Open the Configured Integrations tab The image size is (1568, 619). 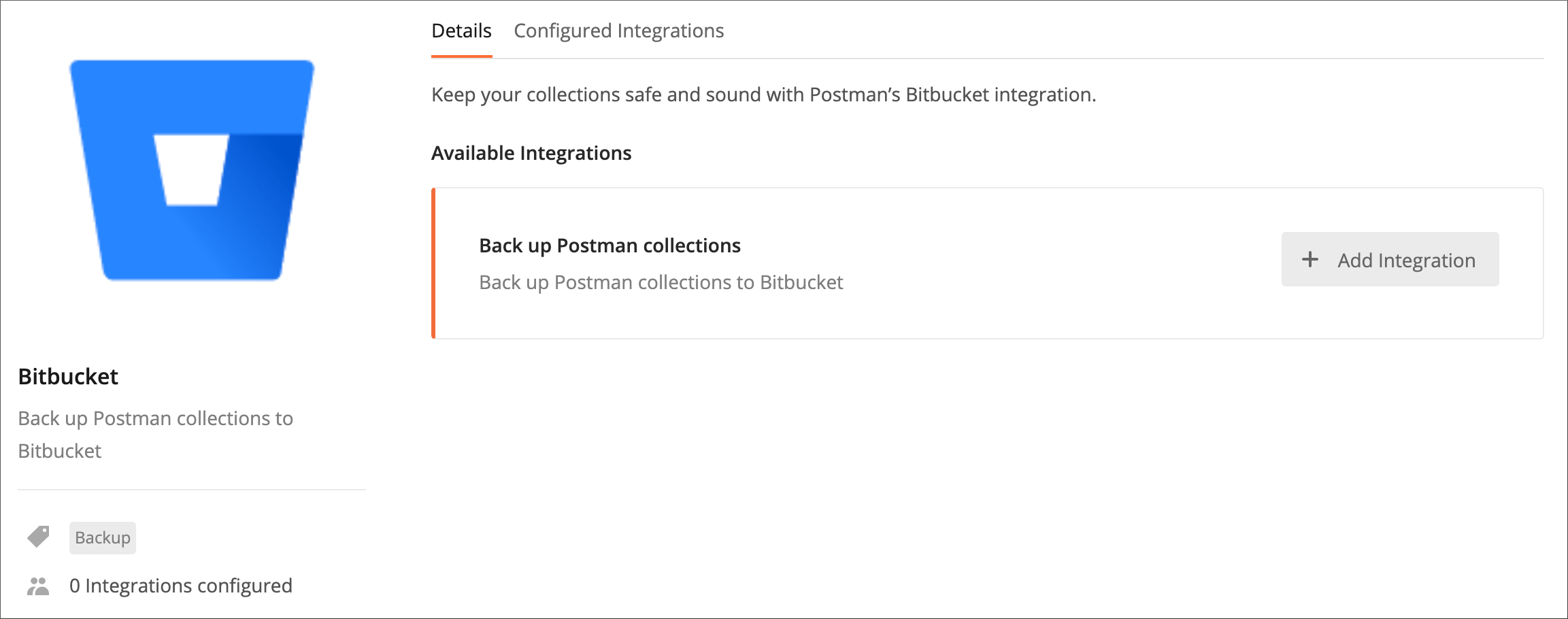pyautogui.click(x=618, y=31)
